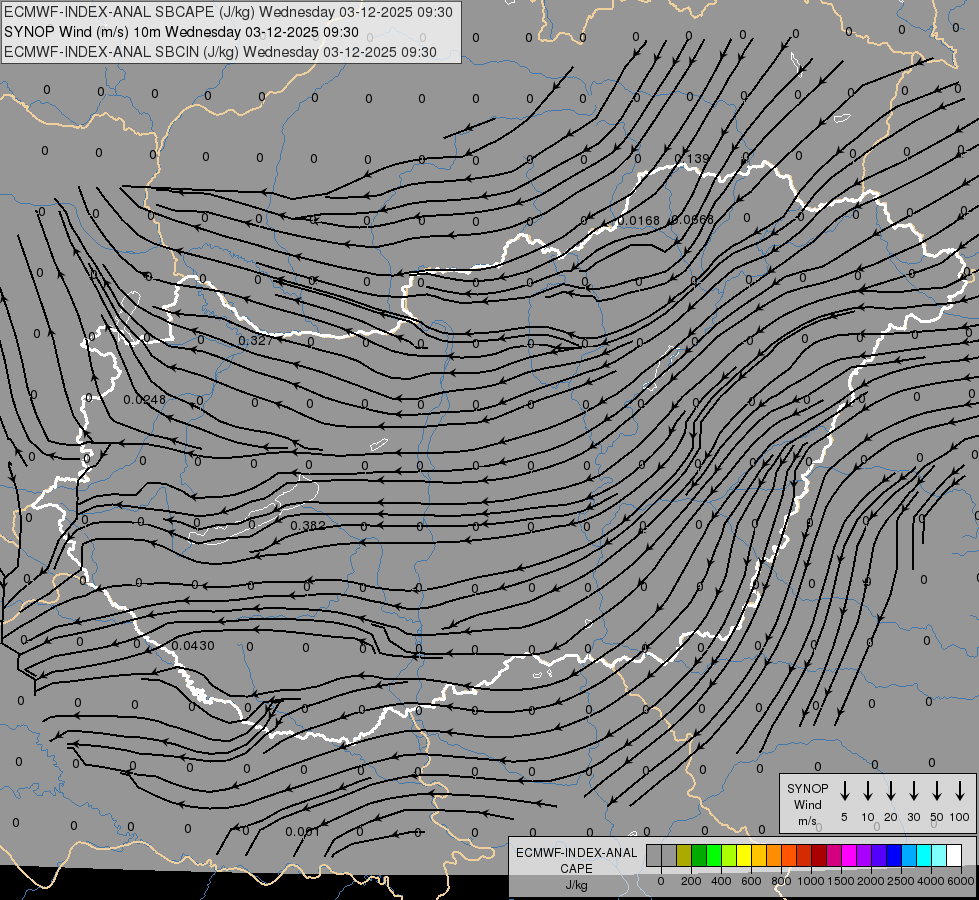
Task: Click the number 30 in wind legend
Action: tap(913, 817)
